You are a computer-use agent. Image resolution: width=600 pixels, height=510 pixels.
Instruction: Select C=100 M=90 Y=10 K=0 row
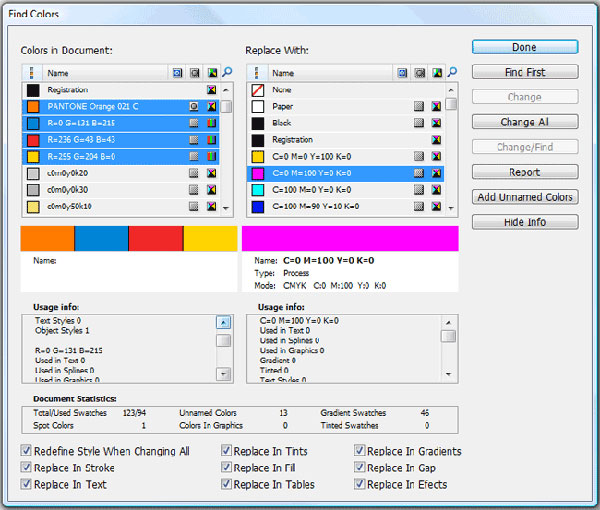click(x=346, y=206)
